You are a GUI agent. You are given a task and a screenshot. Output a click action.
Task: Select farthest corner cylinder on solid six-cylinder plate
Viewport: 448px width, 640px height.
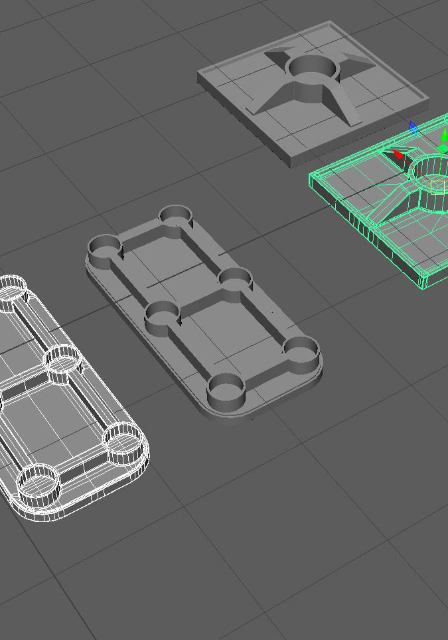[175, 216]
